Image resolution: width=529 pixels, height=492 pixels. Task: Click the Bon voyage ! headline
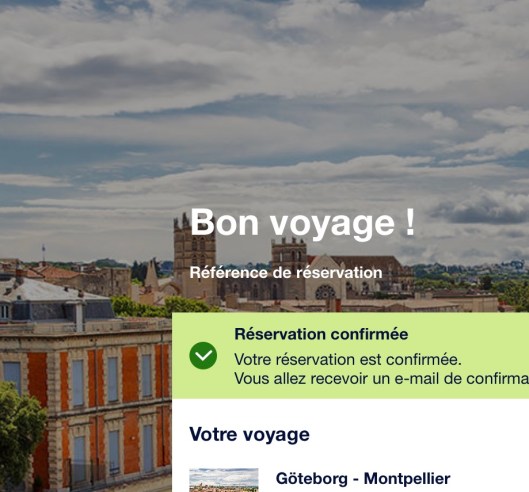click(303, 223)
